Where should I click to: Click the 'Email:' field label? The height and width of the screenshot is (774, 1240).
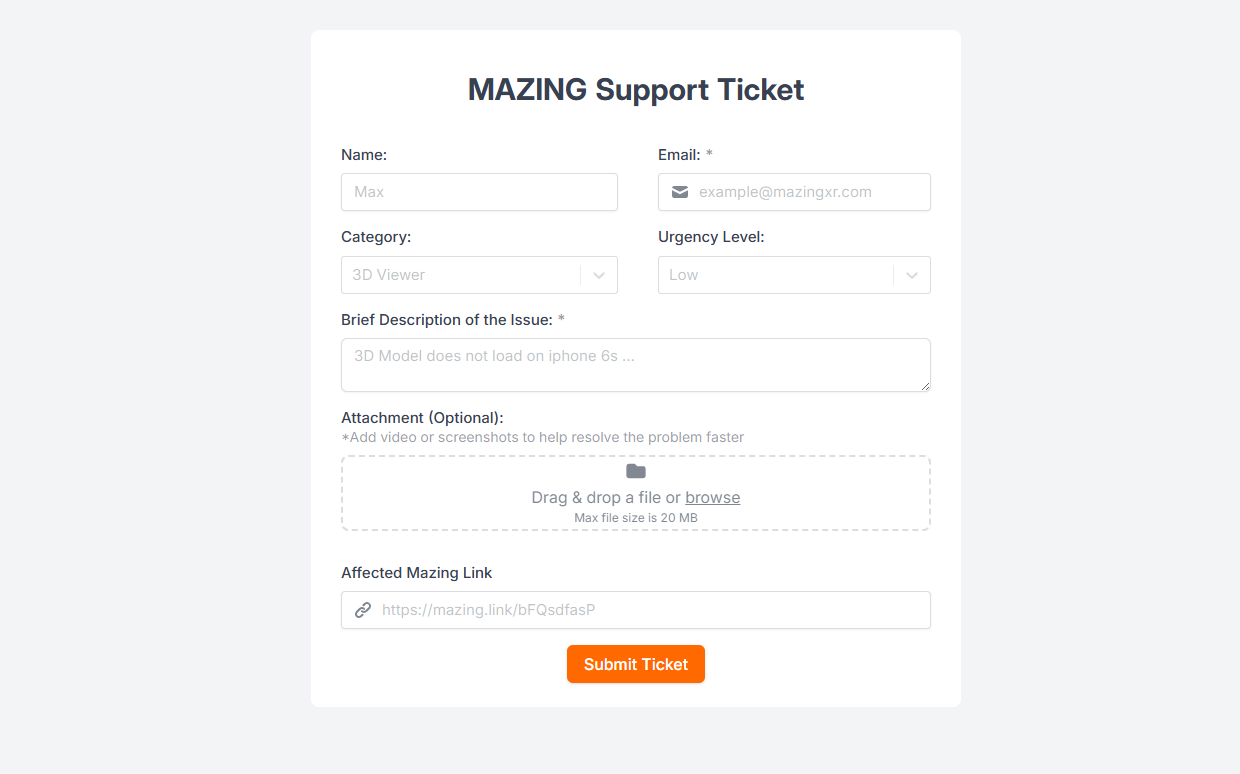(679, 155)
